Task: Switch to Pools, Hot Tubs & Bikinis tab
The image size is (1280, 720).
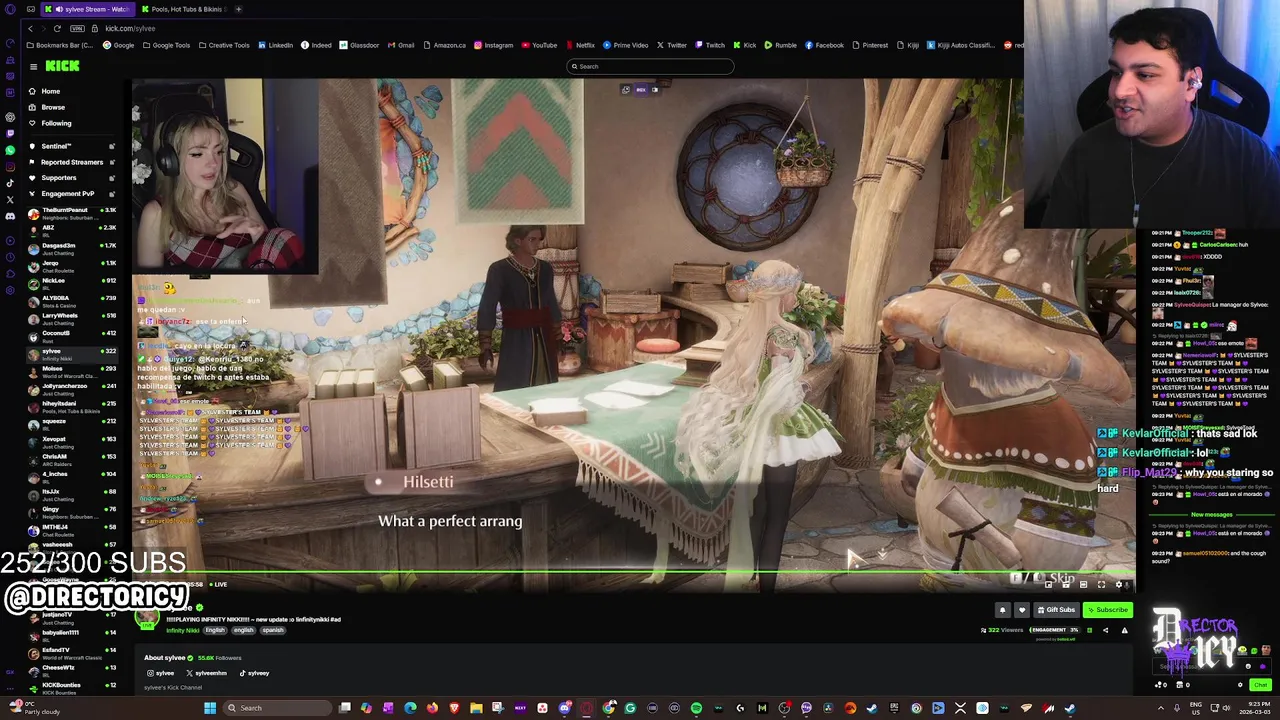Action: [185, 9]
